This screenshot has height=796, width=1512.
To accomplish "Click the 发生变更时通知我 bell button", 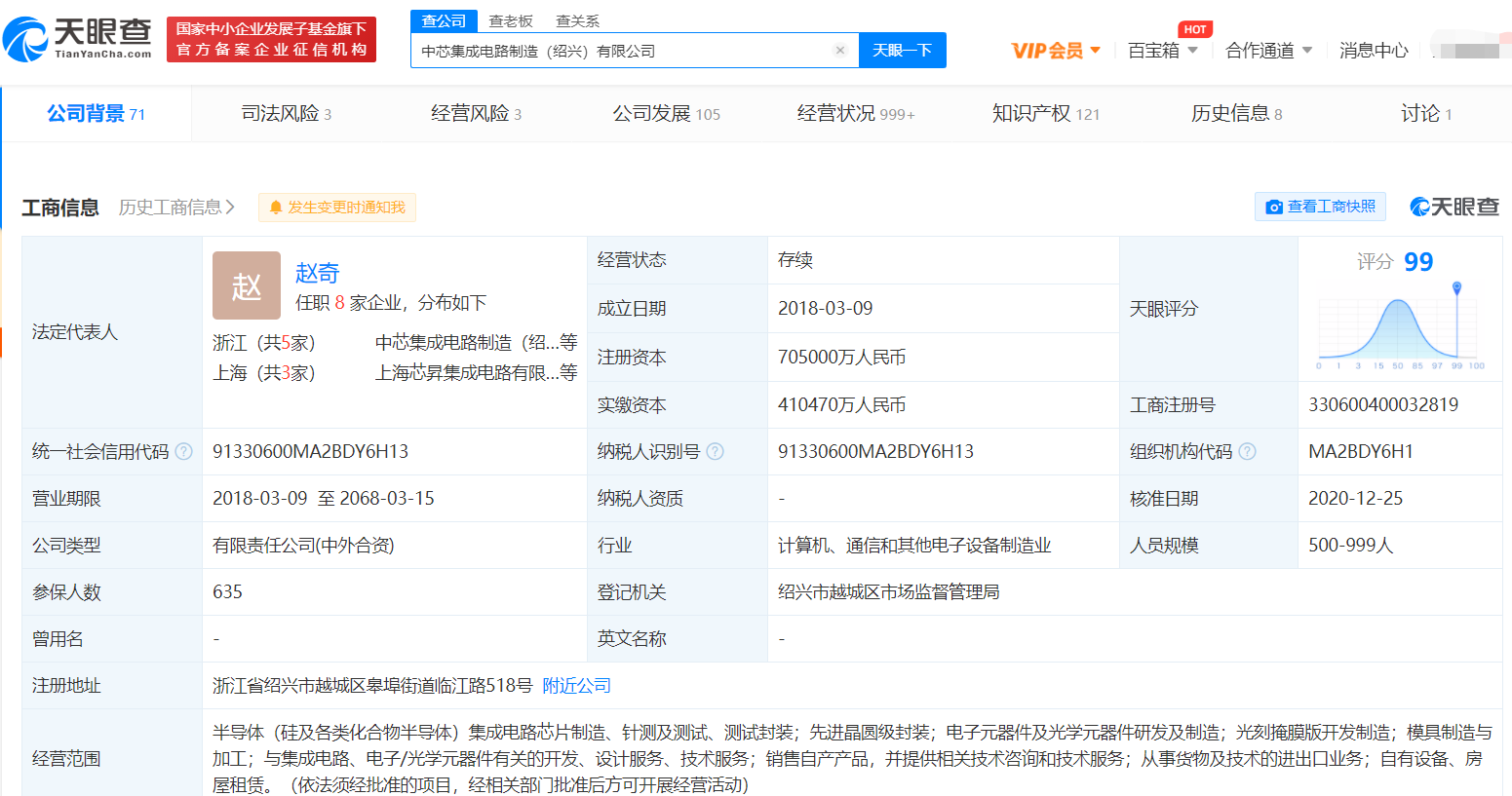I will (x=337, y=208).
